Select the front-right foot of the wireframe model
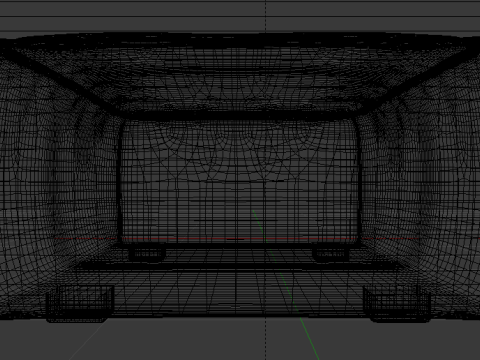480x360 pixels. pyautogui.click(x=397, y=304)
